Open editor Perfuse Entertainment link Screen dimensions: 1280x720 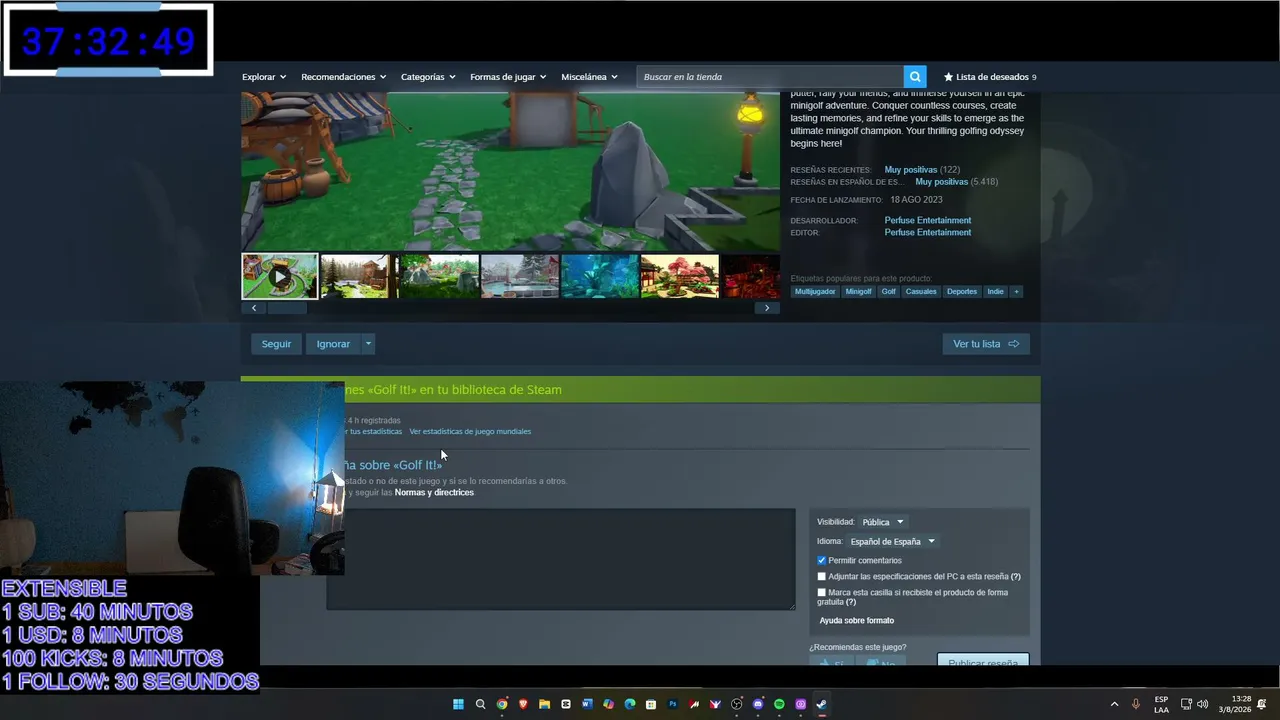928,232
